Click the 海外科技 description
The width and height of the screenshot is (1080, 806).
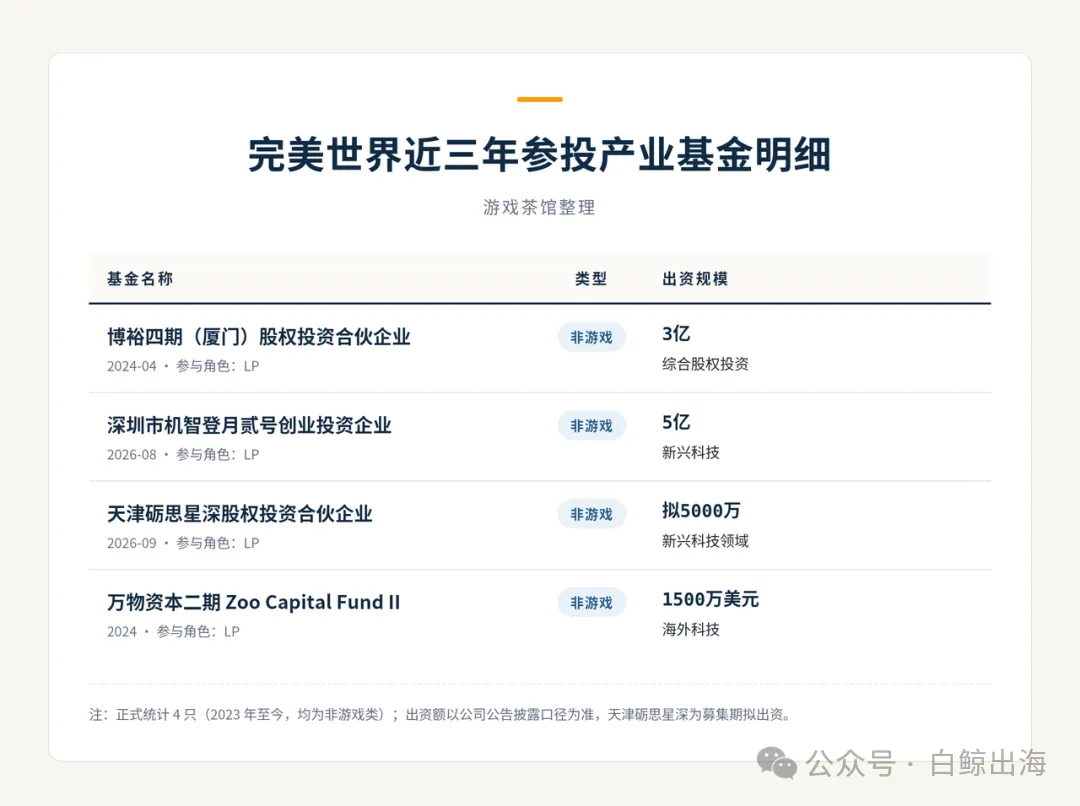(x=691, y=630)
